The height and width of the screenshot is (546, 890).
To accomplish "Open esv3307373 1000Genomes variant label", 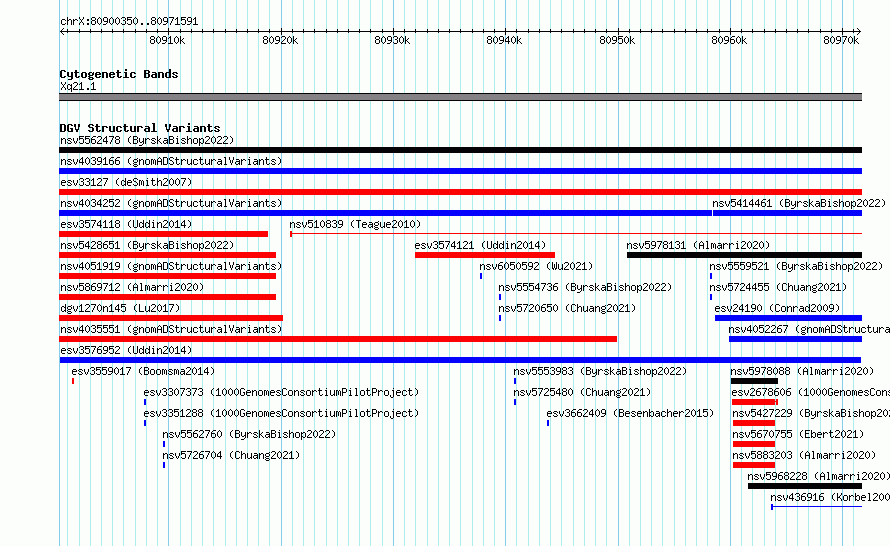I will click(281, 392).
